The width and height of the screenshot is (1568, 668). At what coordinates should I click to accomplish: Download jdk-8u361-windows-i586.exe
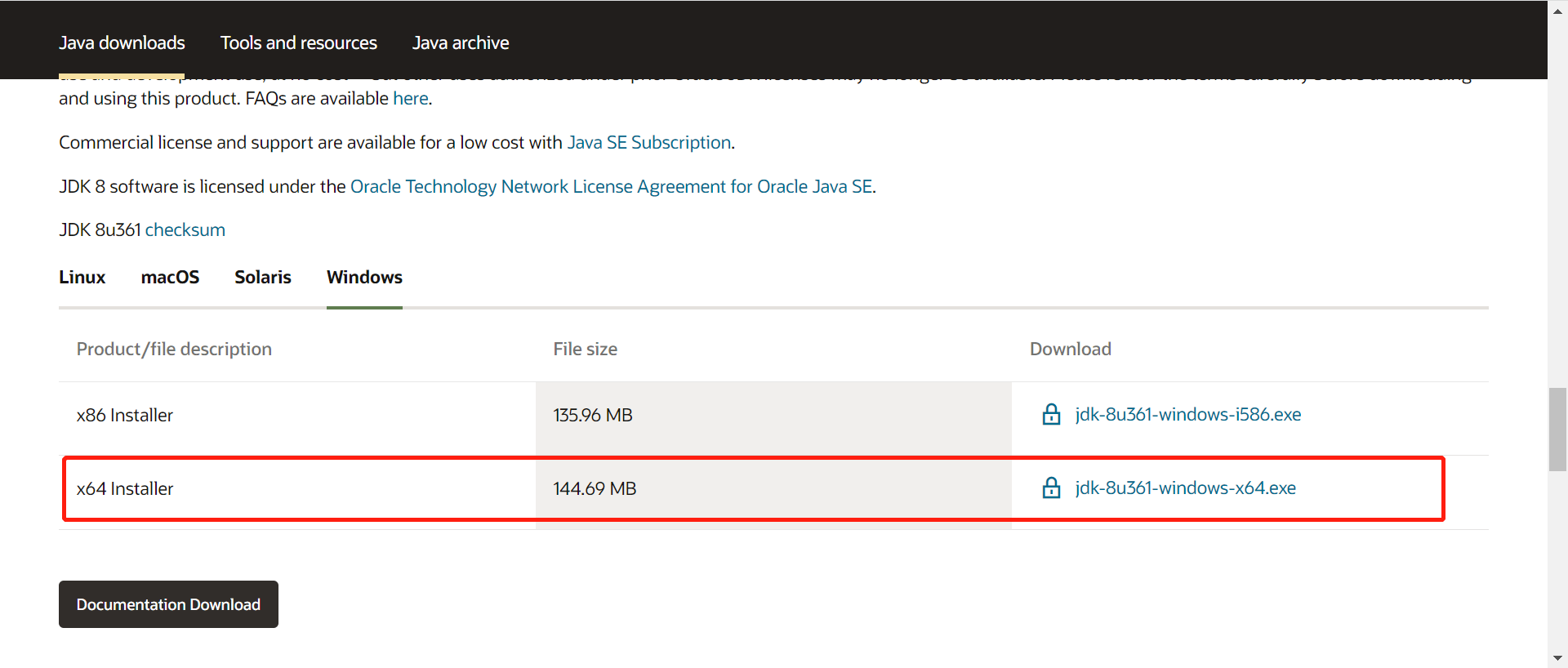(1188, 415)
